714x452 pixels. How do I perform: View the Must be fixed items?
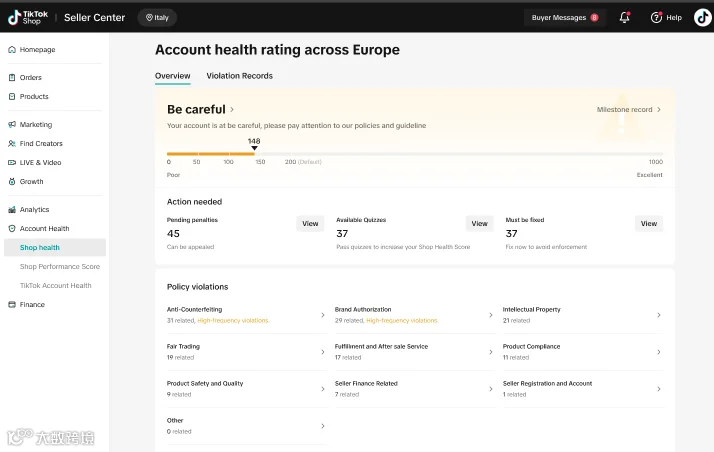click(649, 223)
